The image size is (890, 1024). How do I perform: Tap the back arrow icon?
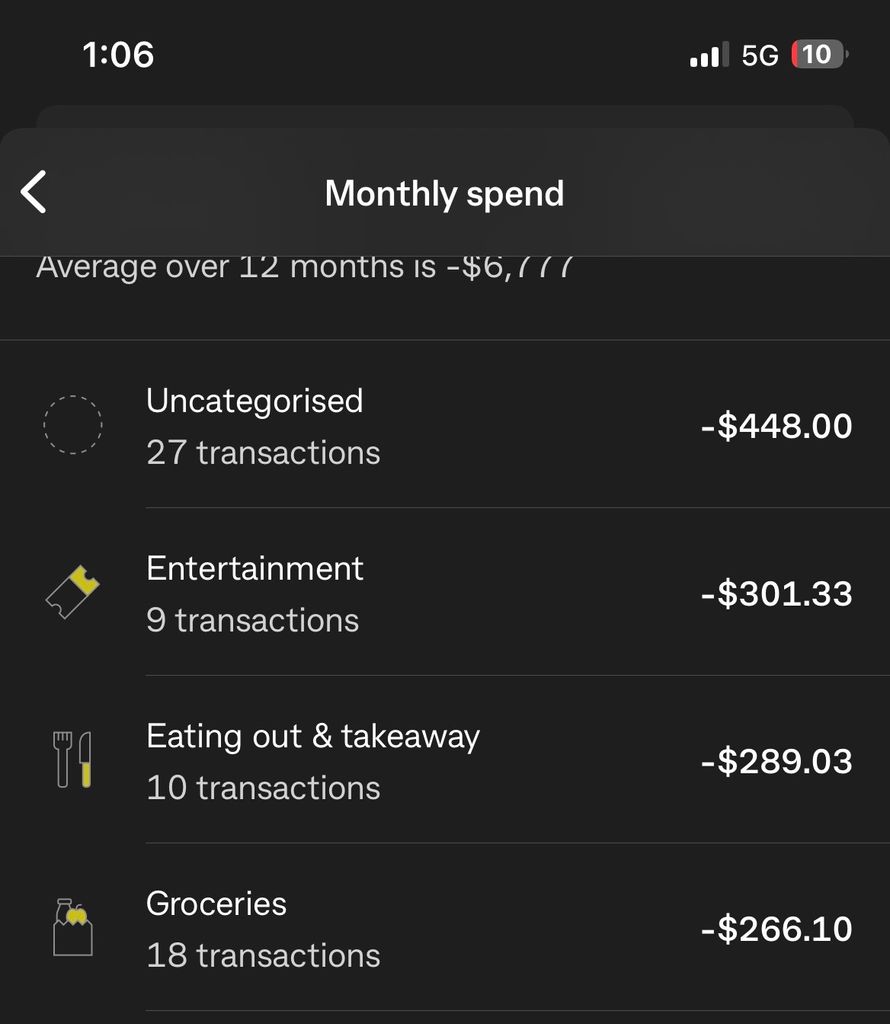pyautogui.click(x=34, y=192)
